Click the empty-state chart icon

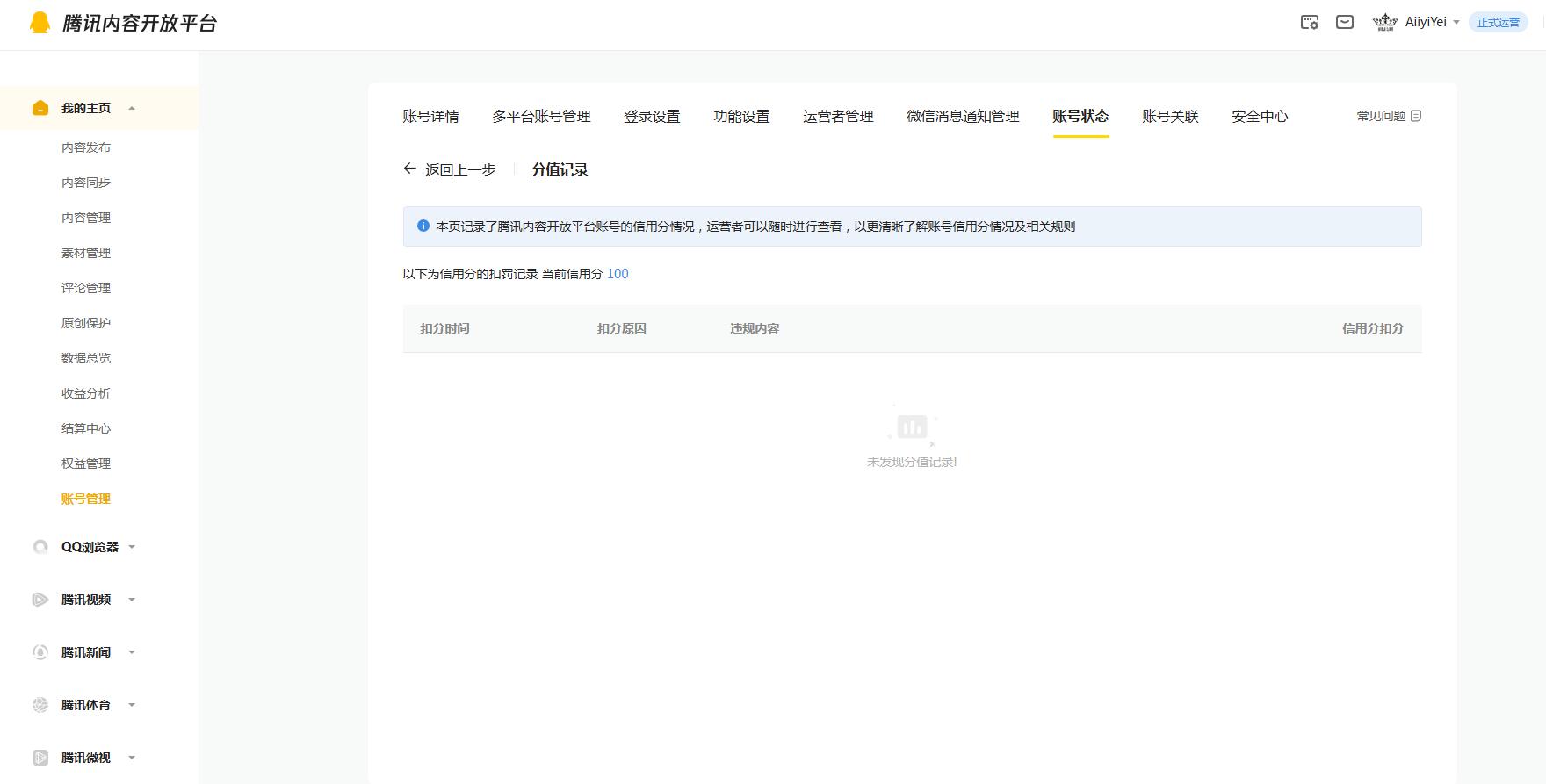pos(912,427)
